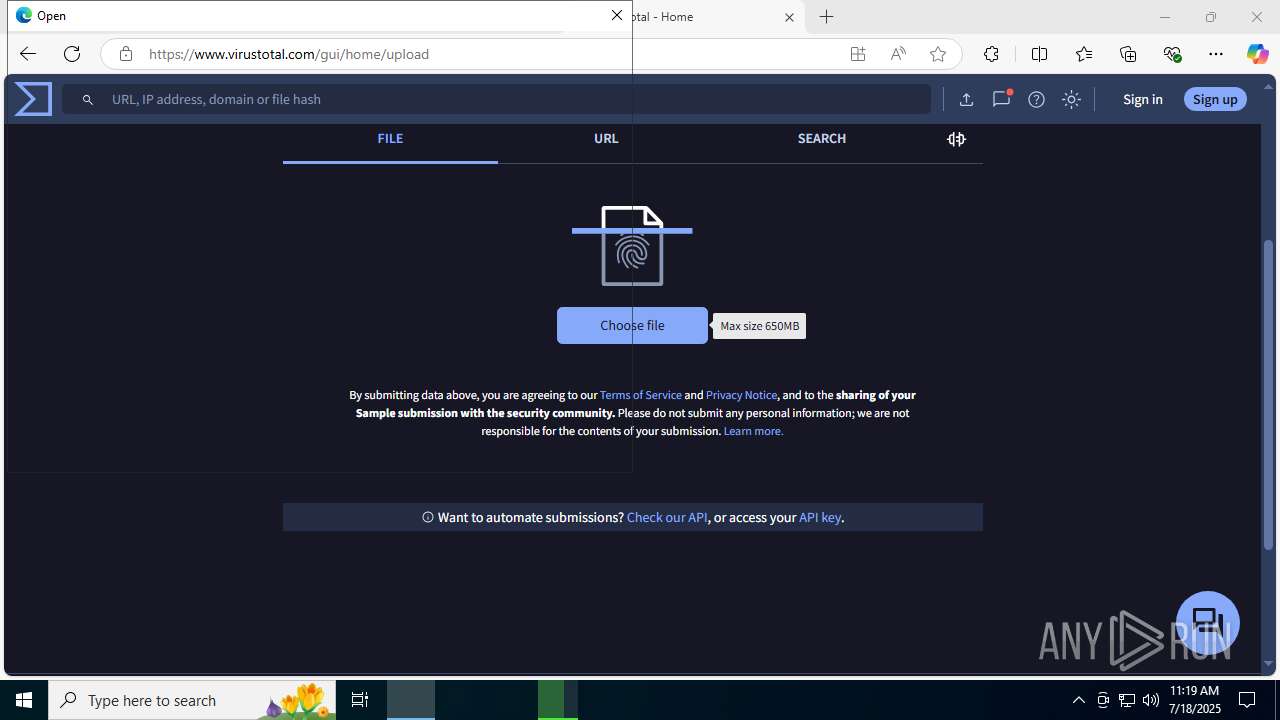Open the taskbar clock showing 11:19 AM
Screen dimensions: 1280x720
pyautogui.click(x=1194, y=700)
